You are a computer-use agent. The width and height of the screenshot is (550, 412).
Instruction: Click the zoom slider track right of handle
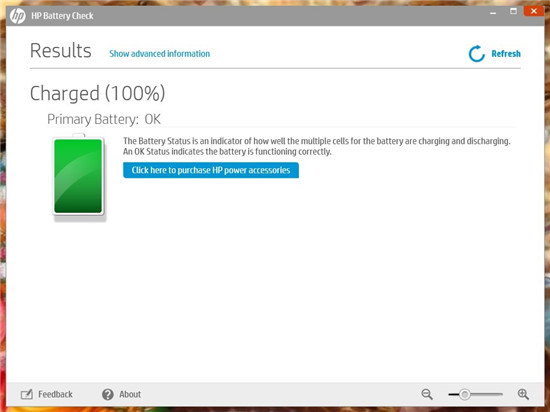click(486, 394)
